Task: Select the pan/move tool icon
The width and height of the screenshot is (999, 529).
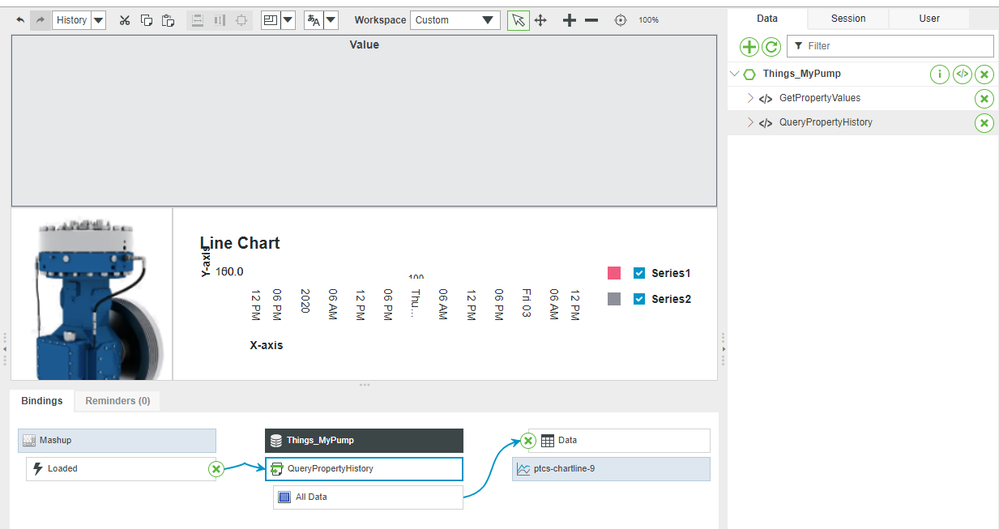Action: (541, 20)
